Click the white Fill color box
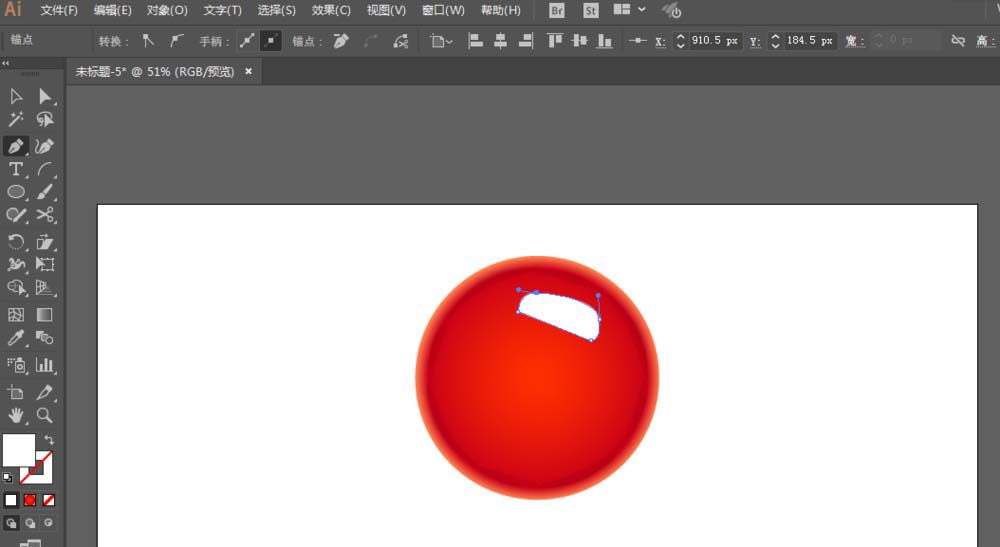Image resolution: width=1000 pixels, height=547 pixels. click(18, 450)
